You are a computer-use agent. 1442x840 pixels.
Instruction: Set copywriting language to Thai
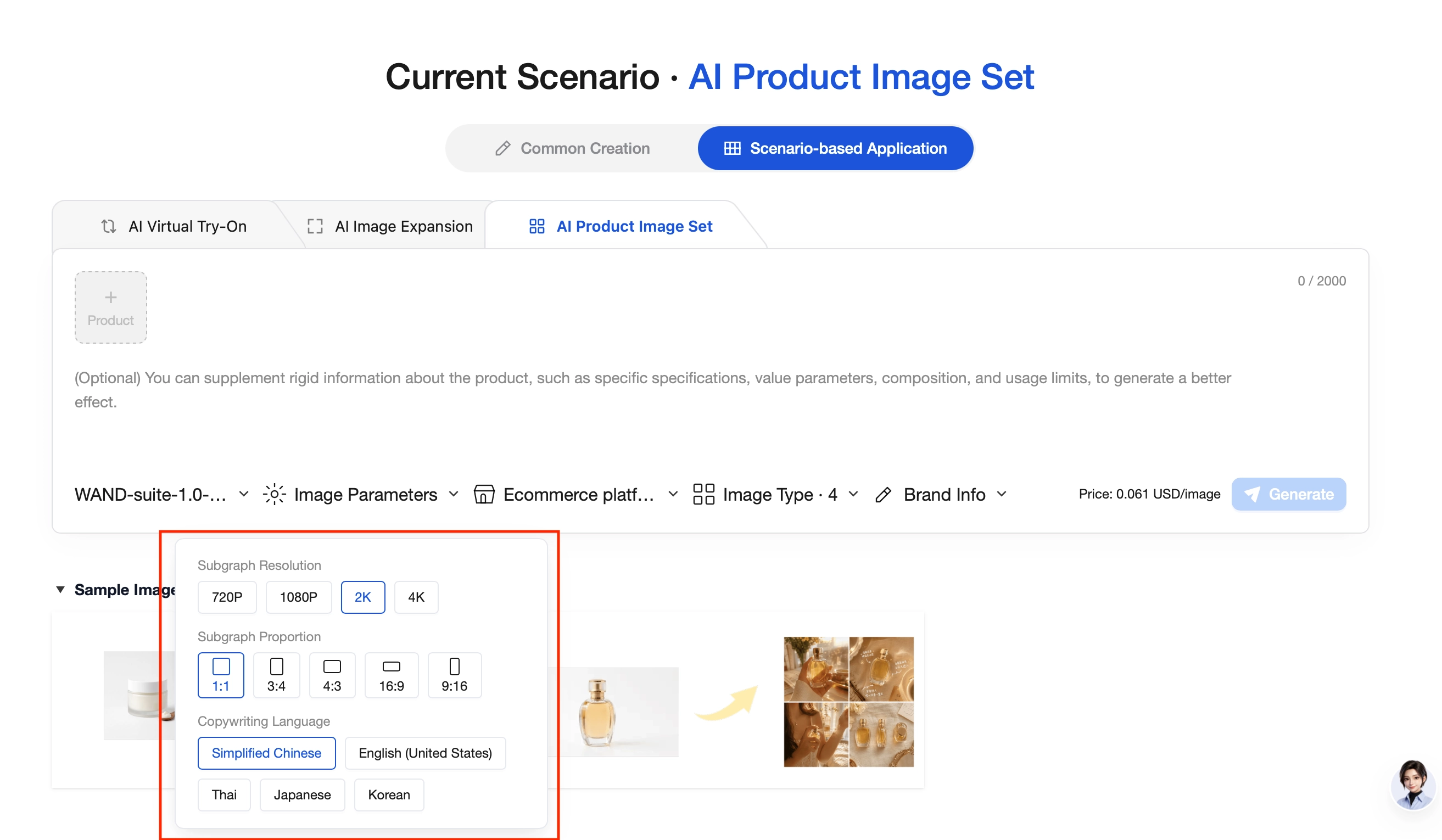pyautogui.click(x=223, y=795)
